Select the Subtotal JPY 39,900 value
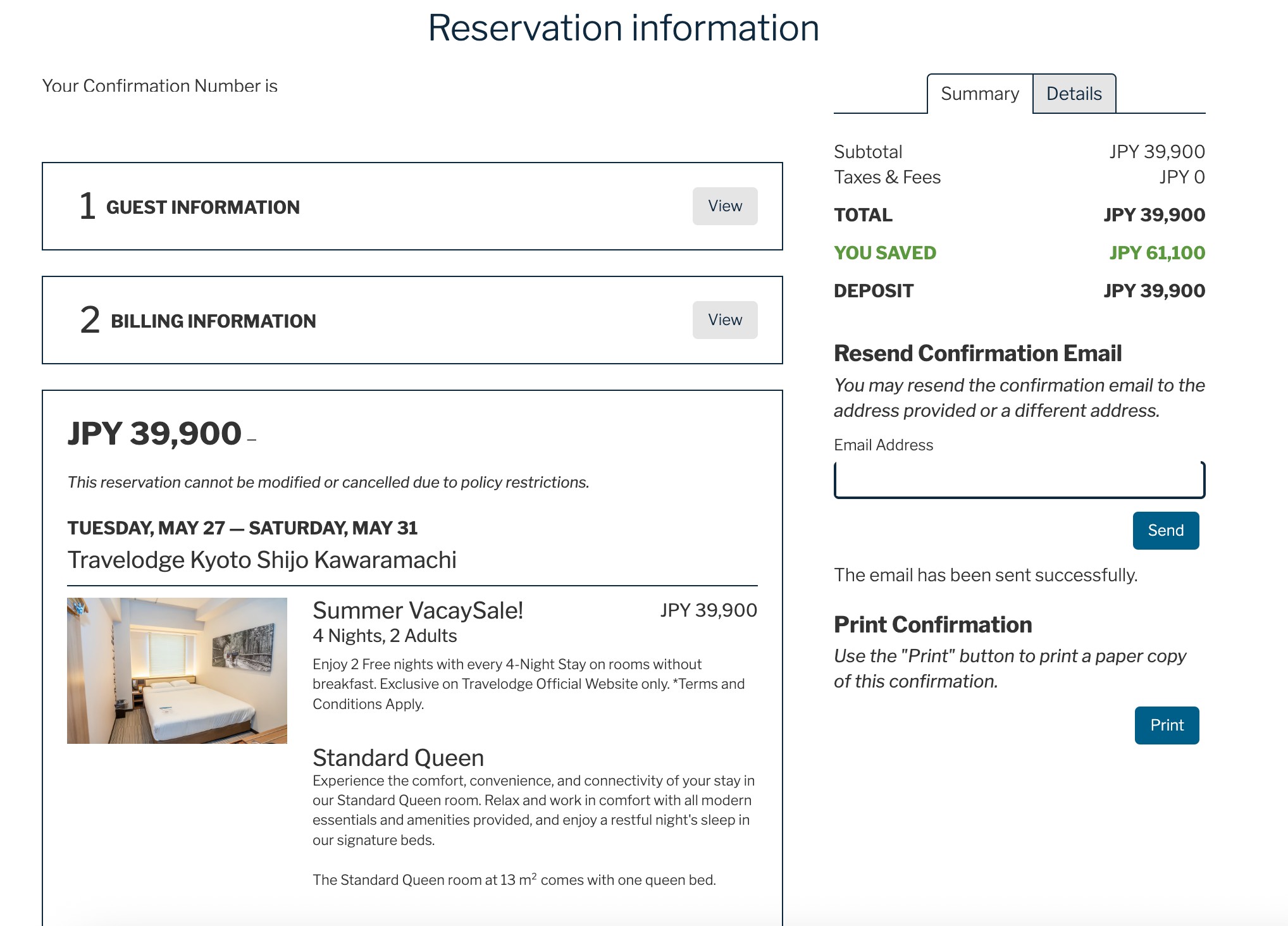Image resolution: width=1288 pixels, height=926 pixels. pyautogui.click(x=1157, y=152)
